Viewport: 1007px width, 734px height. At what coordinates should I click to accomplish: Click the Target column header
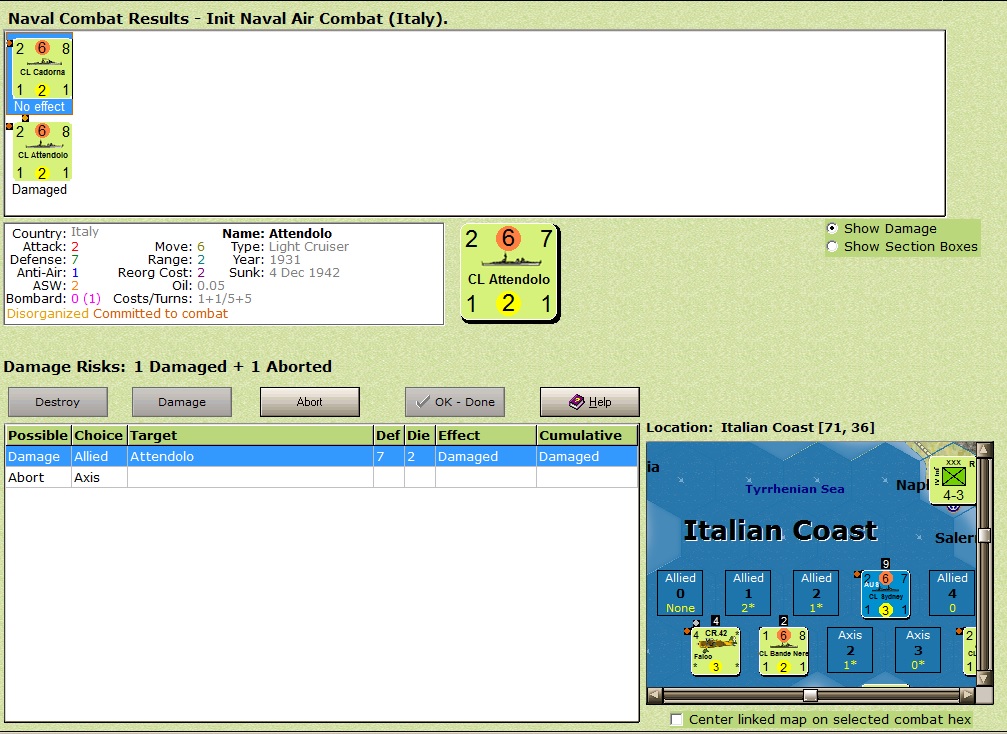coord(250,435)
